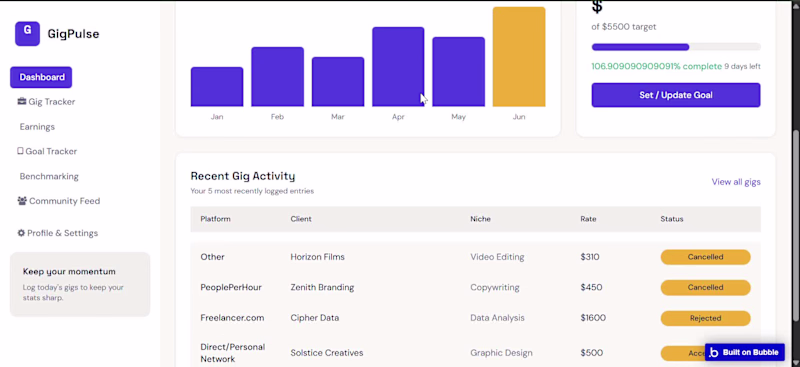Image resolution: width=800 pixels, height=367 pixels.
Task: Open Community Feed in the sidebar
Action: pyautogui.click(x=64, y=201)
